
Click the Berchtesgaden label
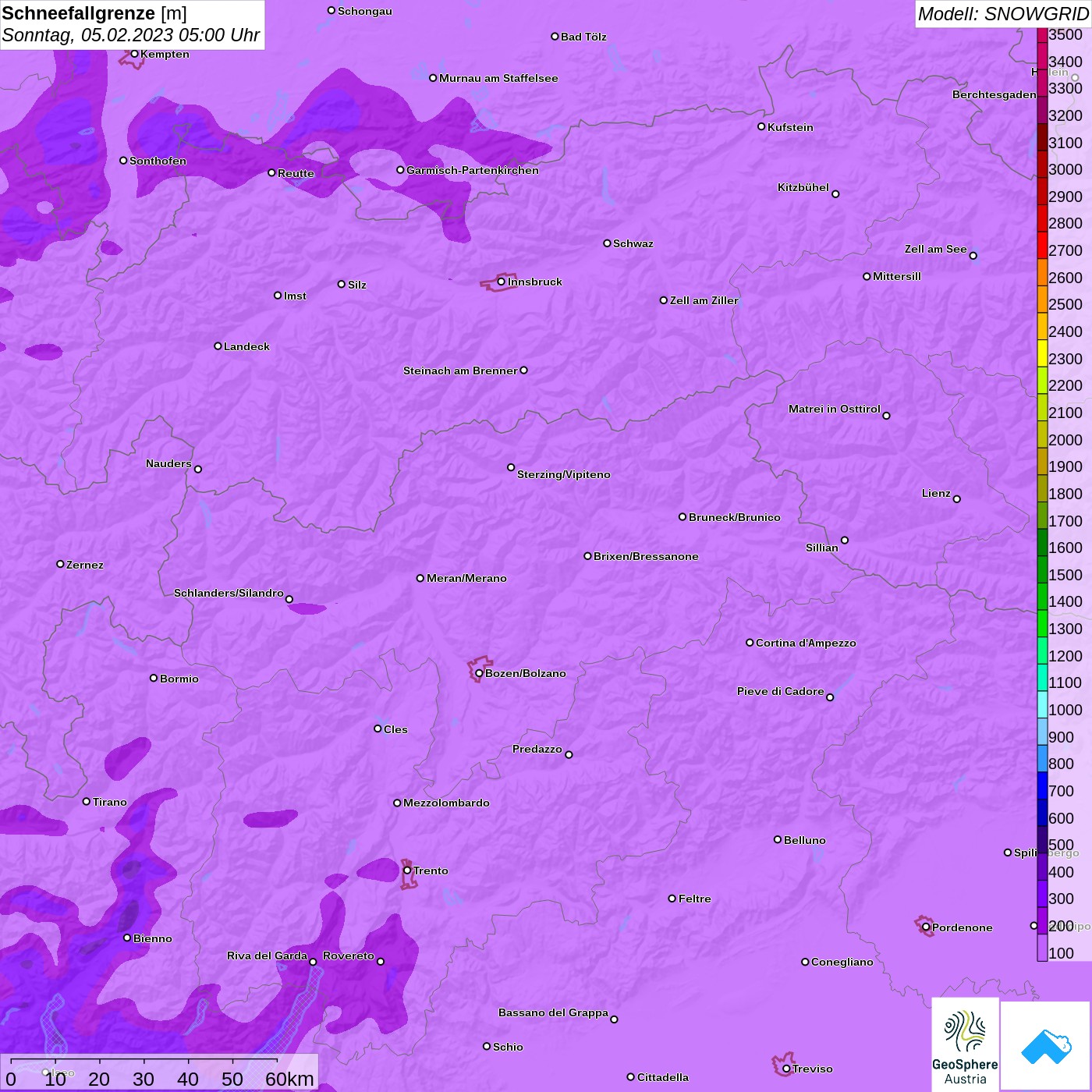click(994, 94)
